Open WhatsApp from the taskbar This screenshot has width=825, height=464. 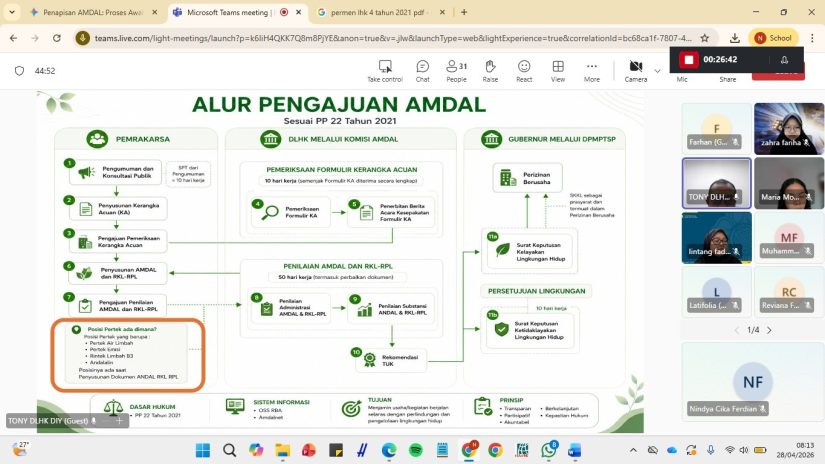548,450
